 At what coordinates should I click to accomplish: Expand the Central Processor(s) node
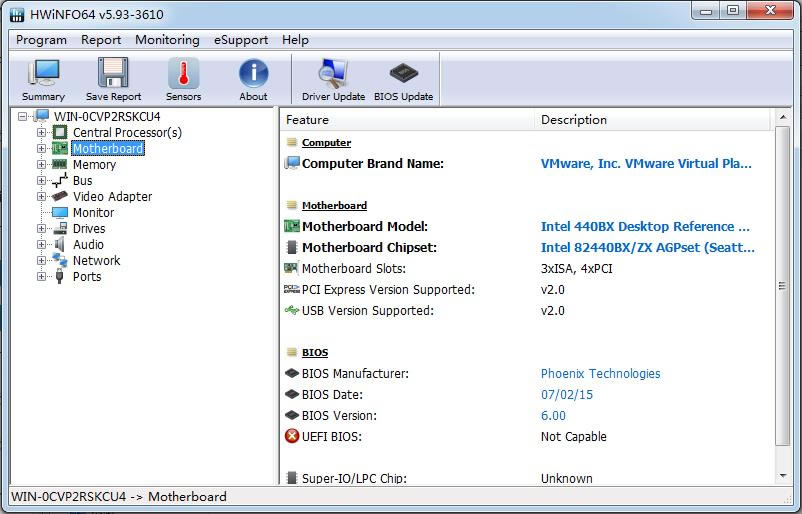coord(41,132)
